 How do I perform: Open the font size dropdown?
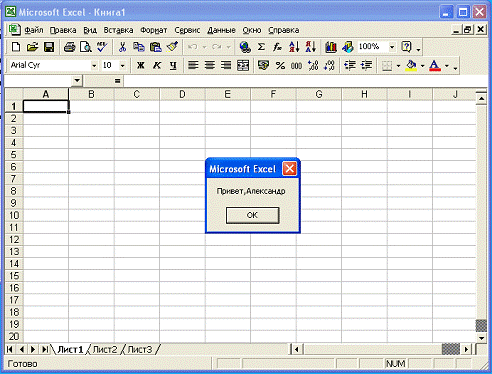click(122, 66)
